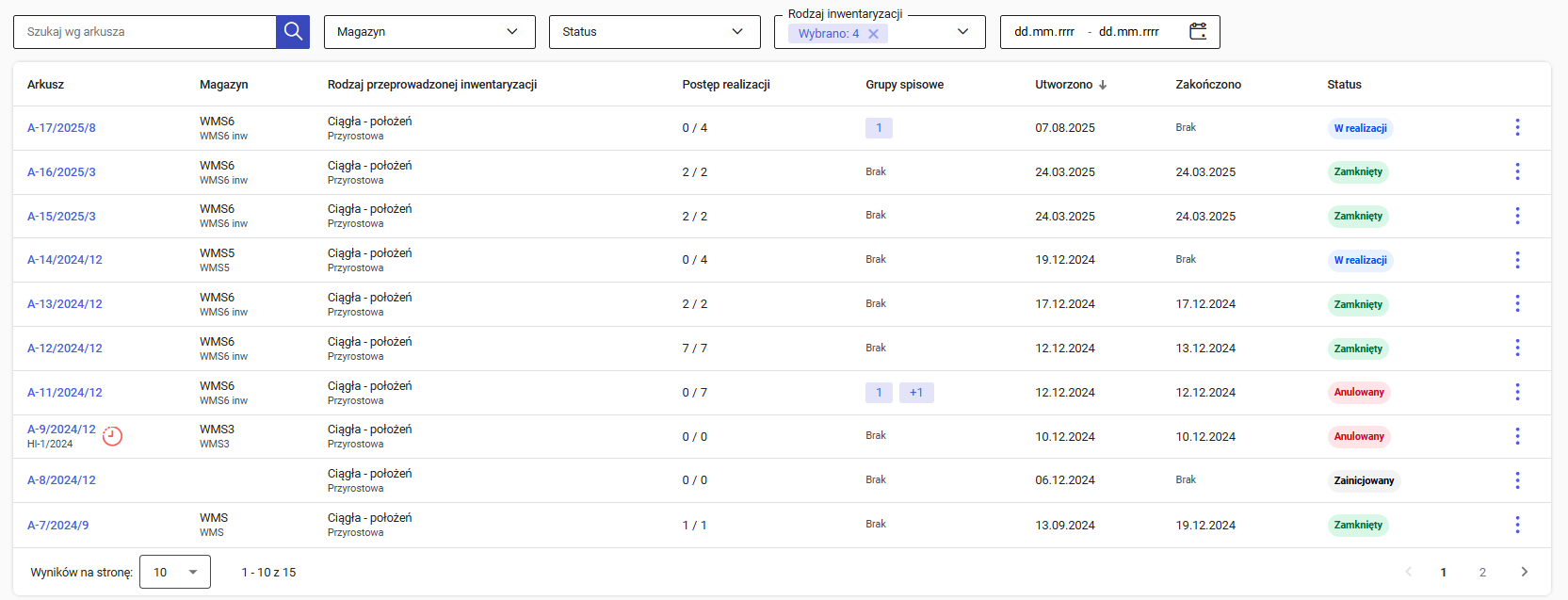Click the '+1' groups badge for A-11/2024/12

(916, 393)
